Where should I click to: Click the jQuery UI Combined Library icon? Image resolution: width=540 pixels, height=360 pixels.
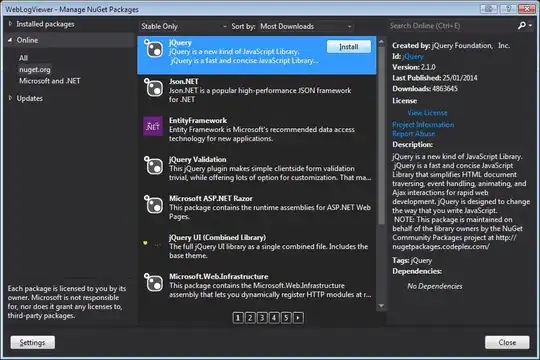[x=152, y=244]
